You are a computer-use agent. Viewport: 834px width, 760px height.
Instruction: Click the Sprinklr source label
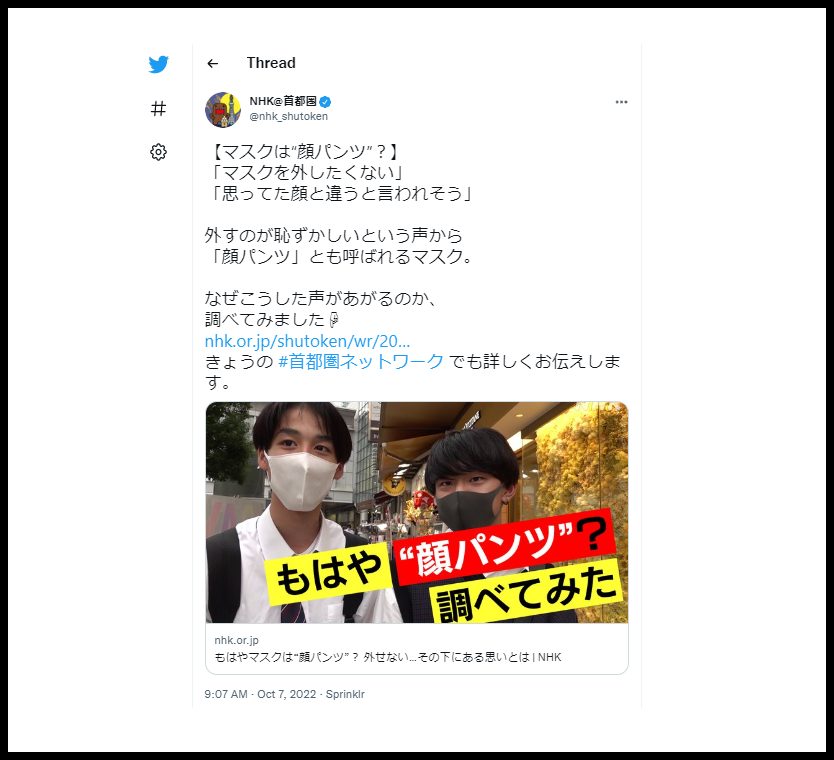point(345,694)
